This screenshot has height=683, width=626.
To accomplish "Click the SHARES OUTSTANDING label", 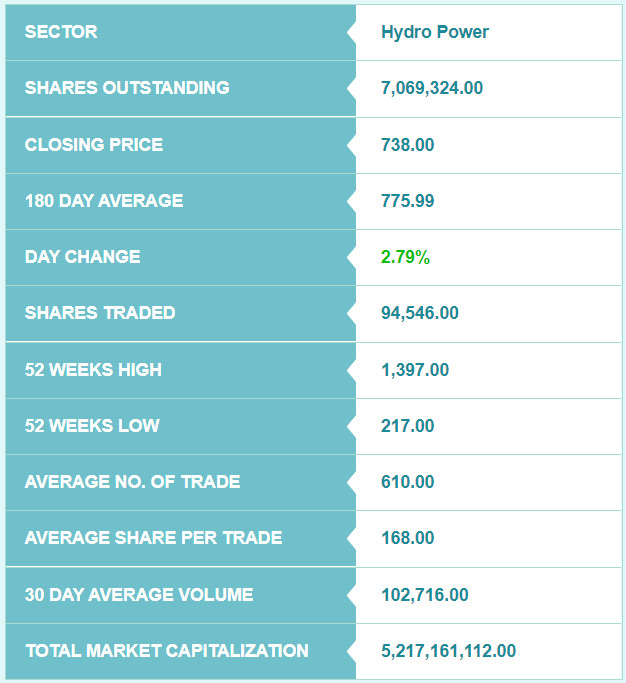I will 127,88.
